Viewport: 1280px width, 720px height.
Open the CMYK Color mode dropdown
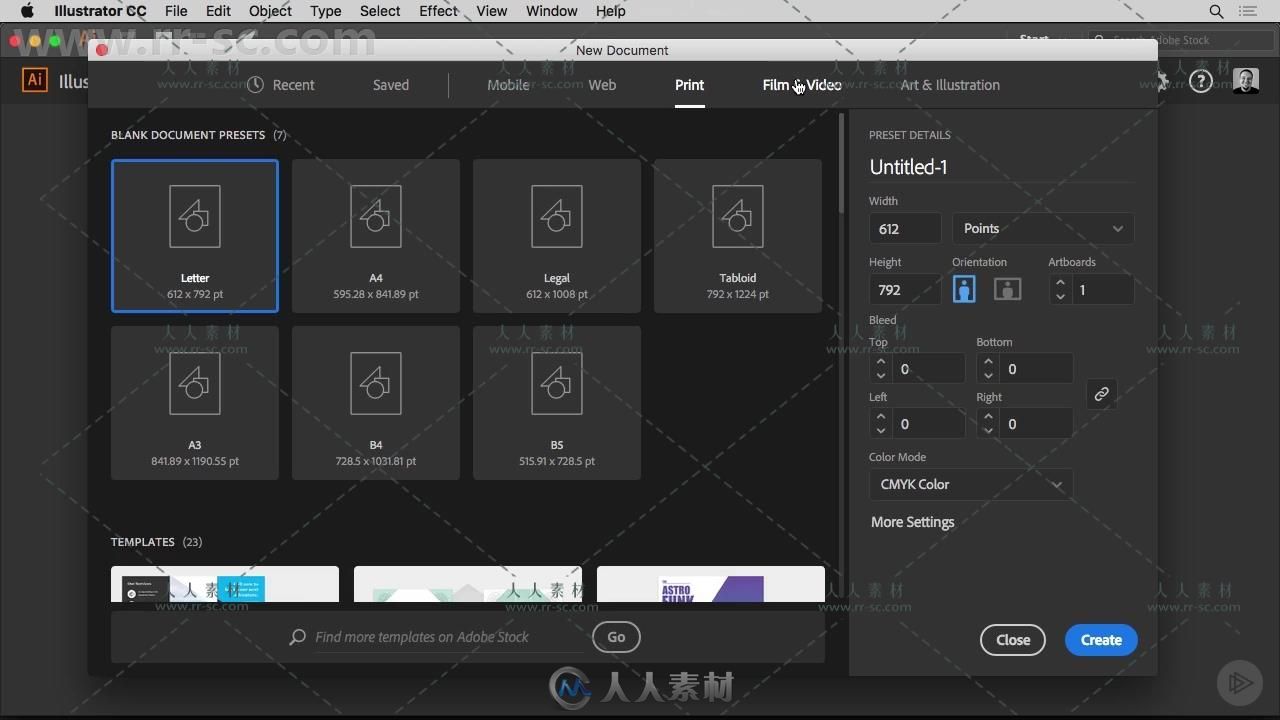coord(971,484)
